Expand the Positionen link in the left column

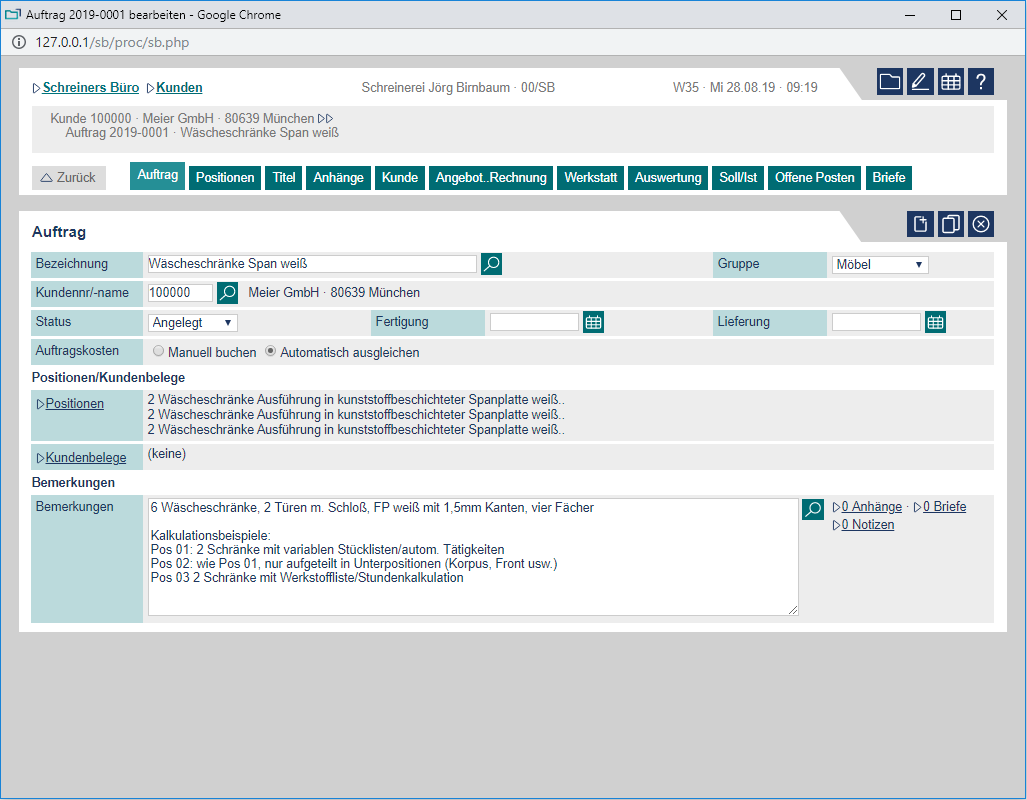(x=74, y=404)
